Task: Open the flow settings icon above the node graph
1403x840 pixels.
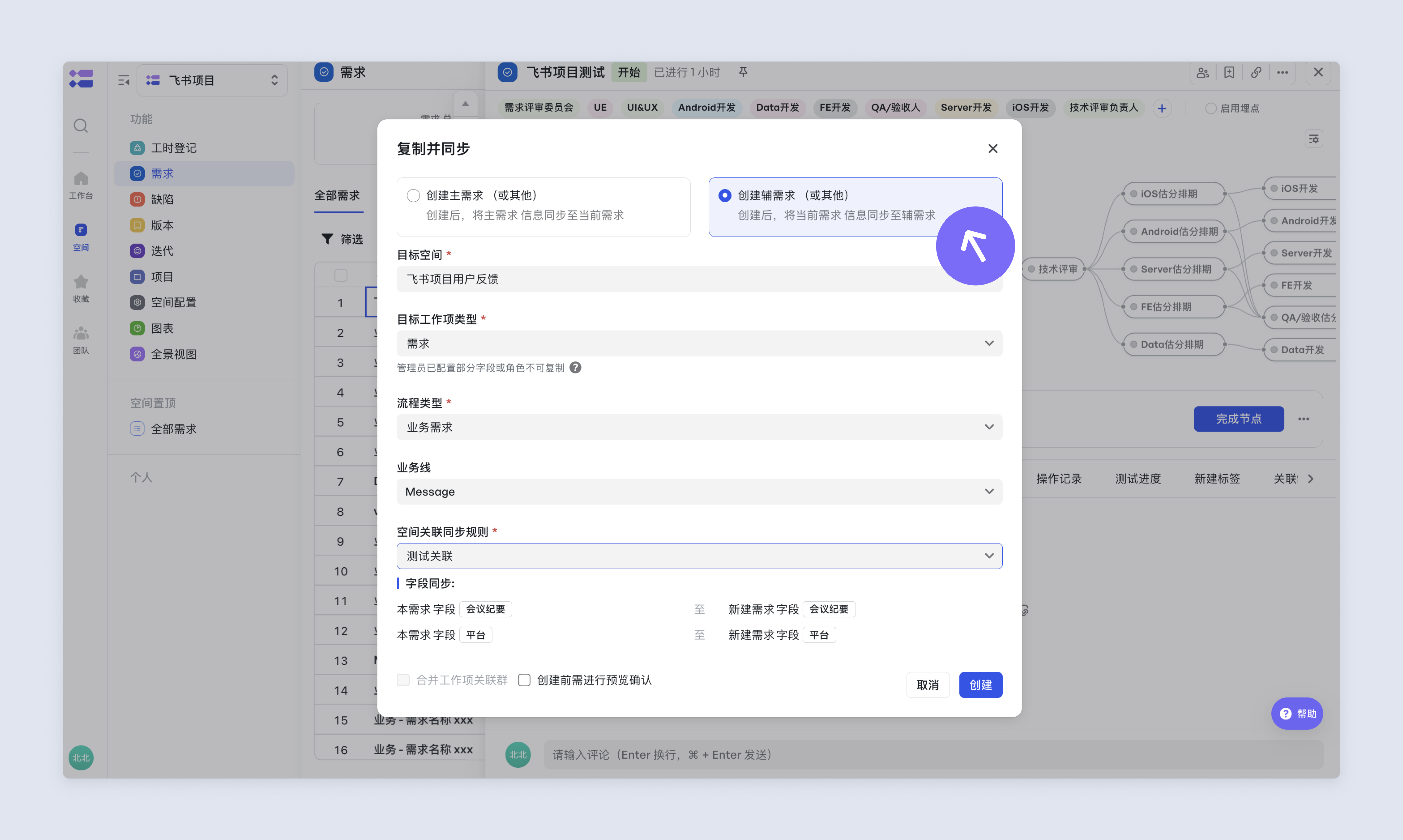Action: 1314,139
